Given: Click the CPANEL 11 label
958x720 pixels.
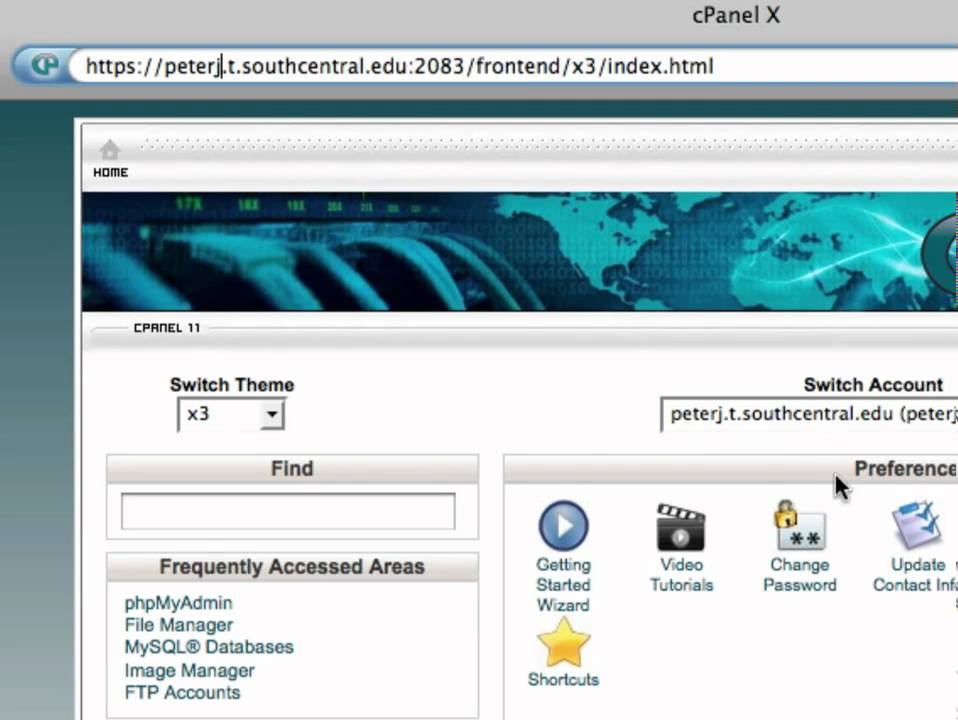Looking at the screenshot, I should pyautogui.click(x=167, y=328).
